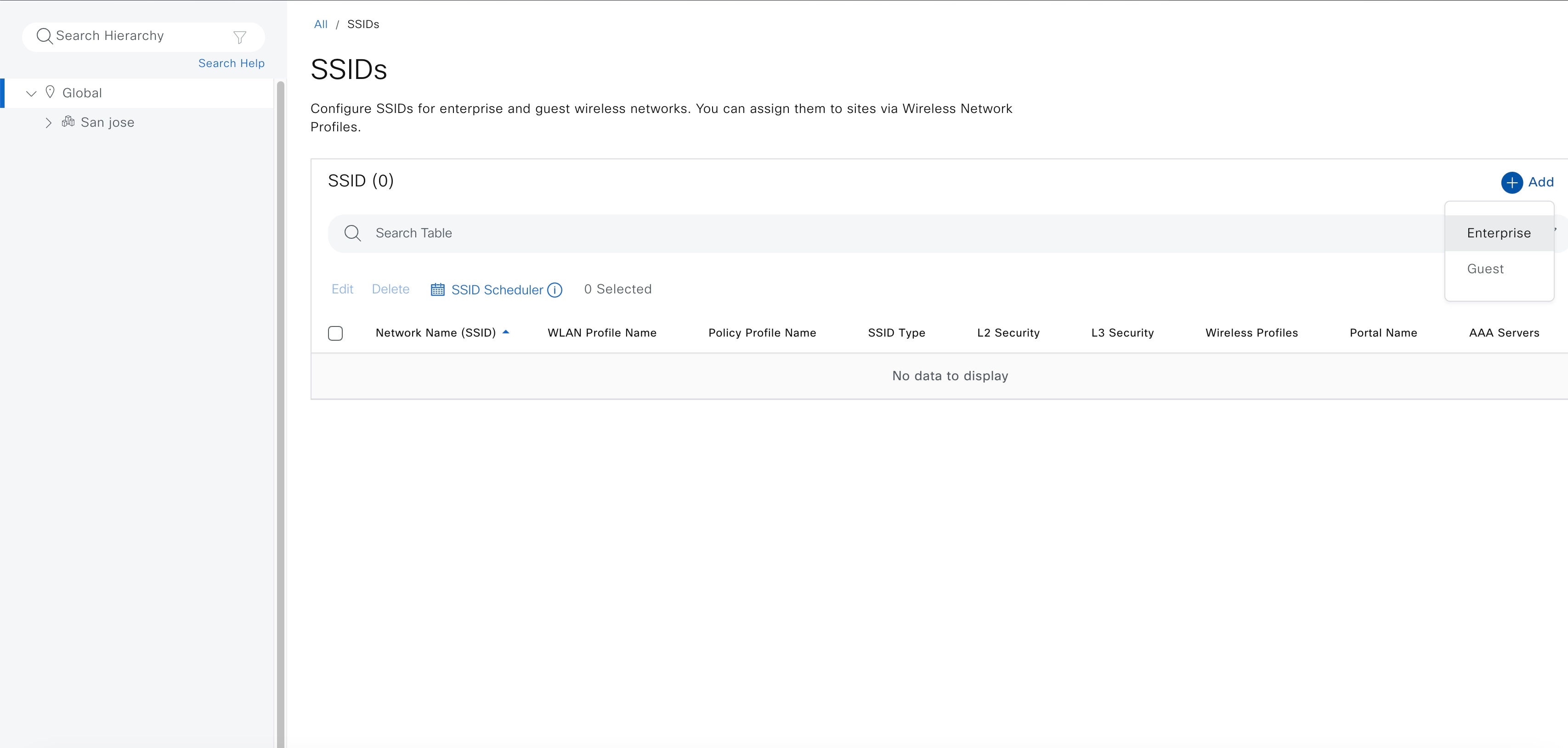This screenshot has height=748, width=1568.
Task: Click the Policy Profile Name column header
Action: pos(762,332)
